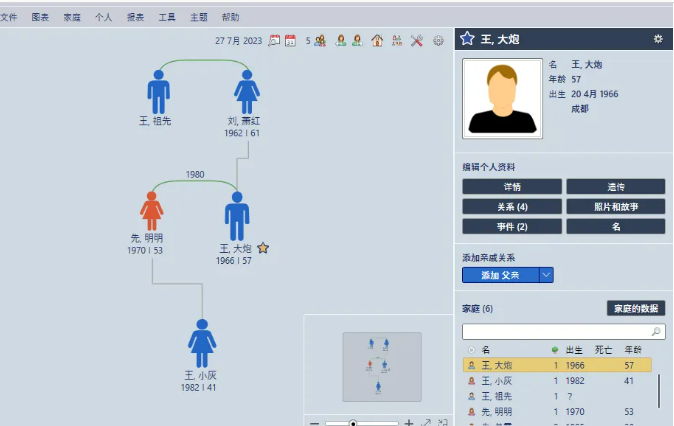Image resolution: width=674 pixels, height=426 pixels.
Task: Click the 家庭的数据 button
Action: coord(636,308)
